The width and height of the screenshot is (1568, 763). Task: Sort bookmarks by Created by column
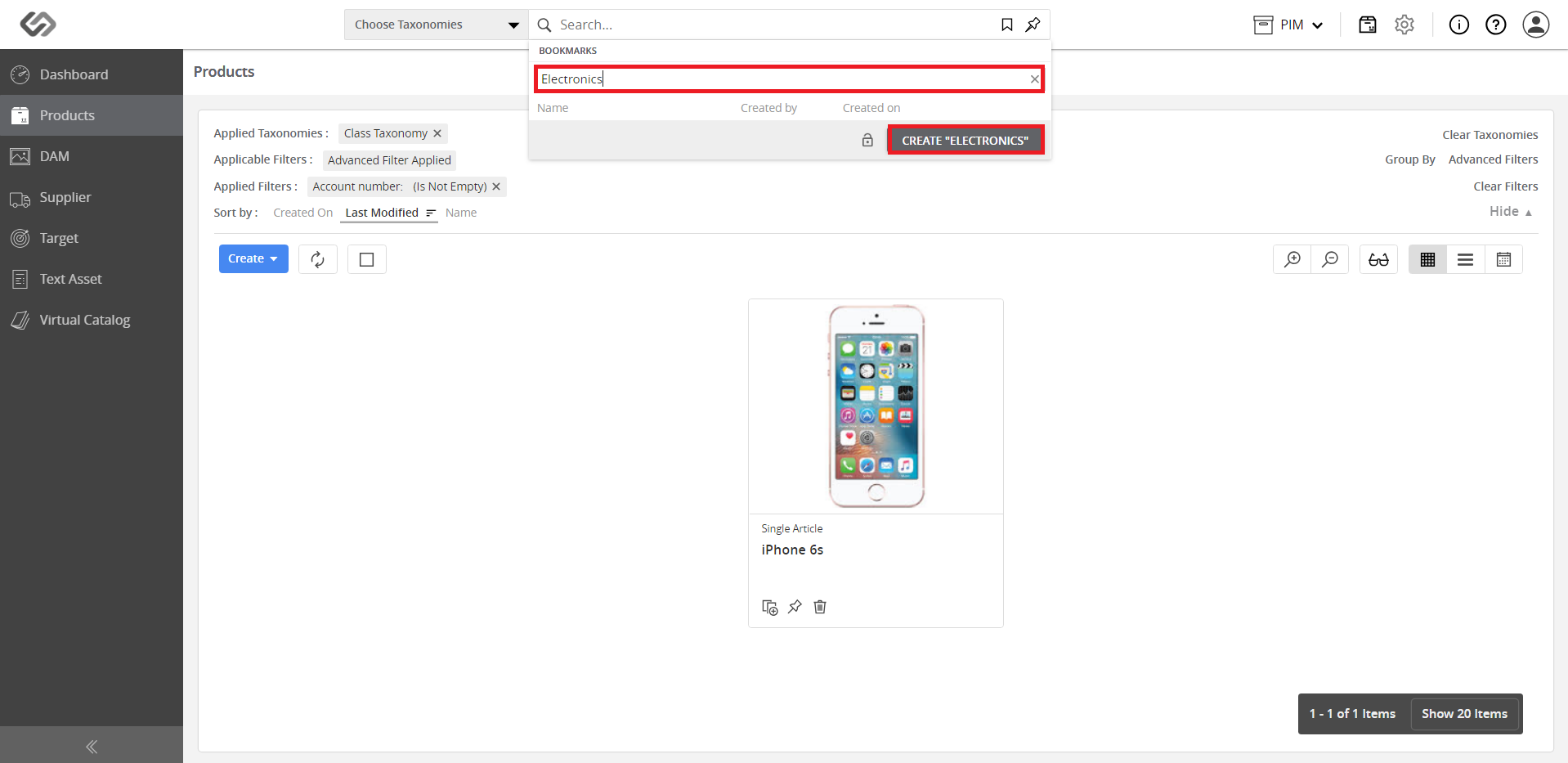[x=768, y=108]
